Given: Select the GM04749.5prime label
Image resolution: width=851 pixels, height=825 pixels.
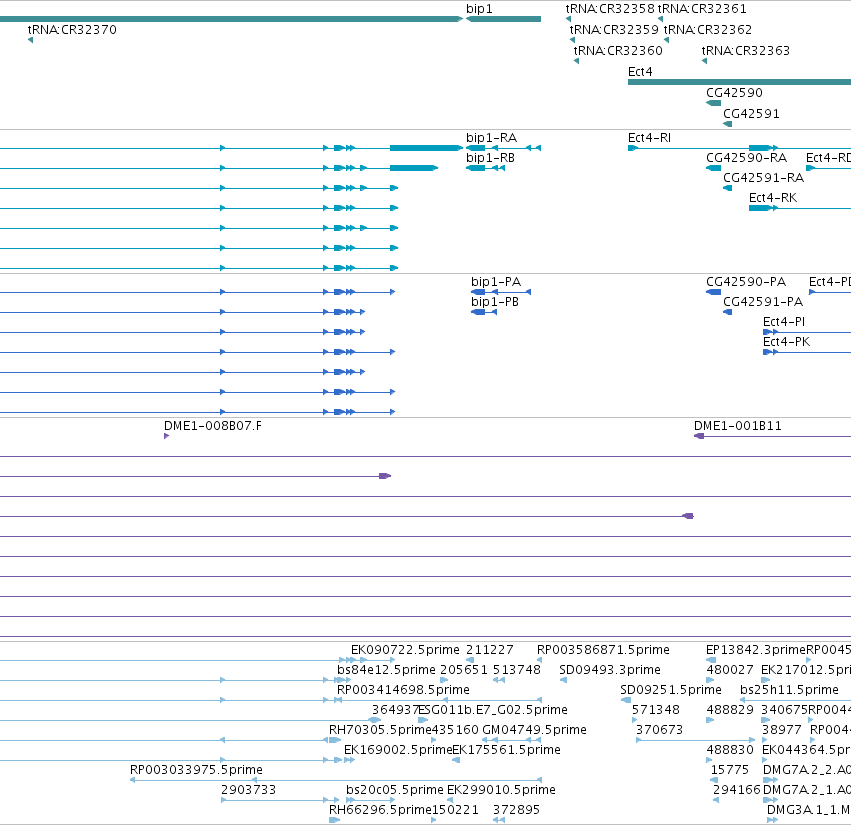Looking at the screenshot, I should 535,731.
